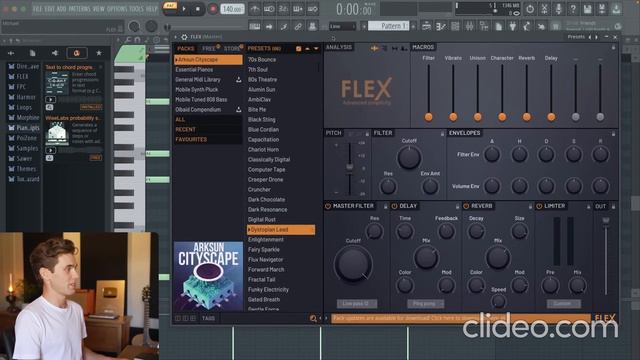Open the piano roll toolbar icon

441,26
